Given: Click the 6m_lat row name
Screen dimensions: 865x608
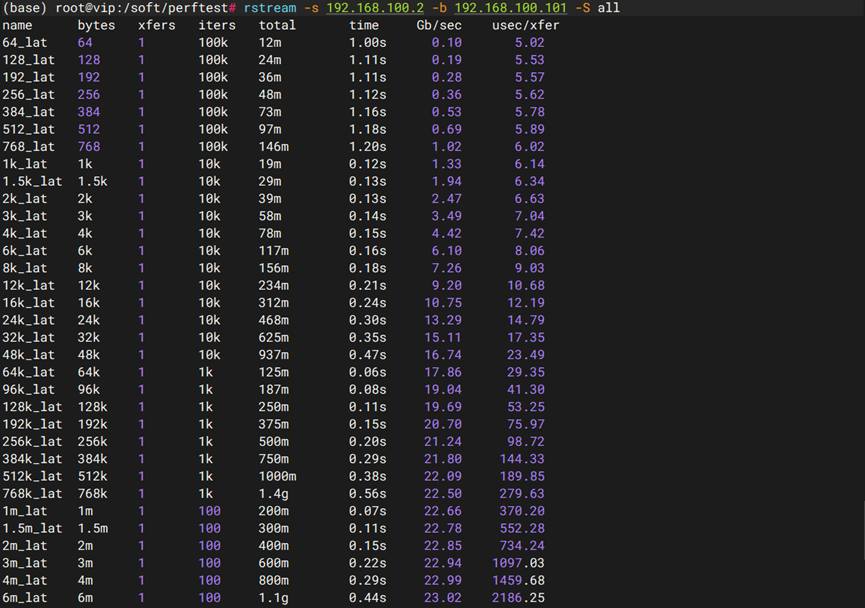Looking at the screenshot, I should point(25,597).
